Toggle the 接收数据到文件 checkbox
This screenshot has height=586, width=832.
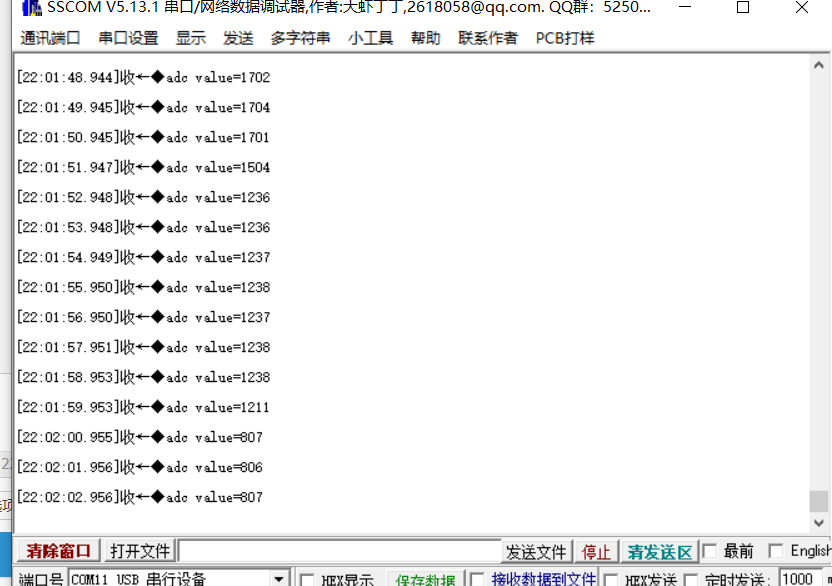pyautogui.click(x=477, y=579)
